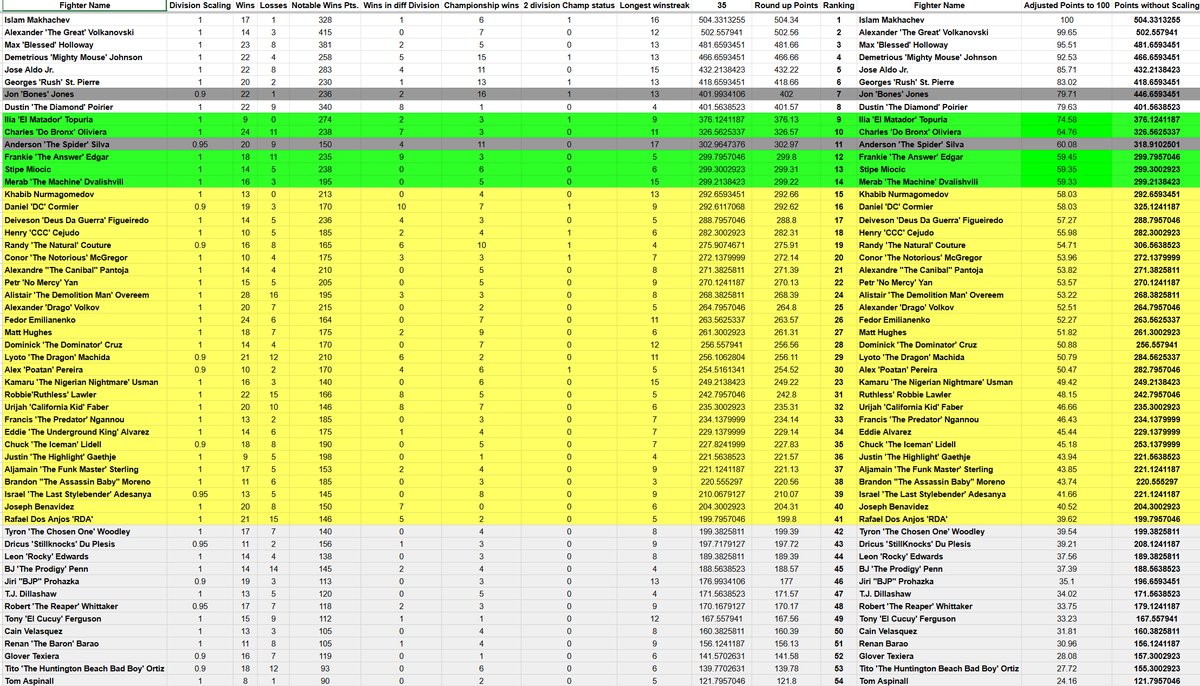Click the Wins in diff Division header

400,6
